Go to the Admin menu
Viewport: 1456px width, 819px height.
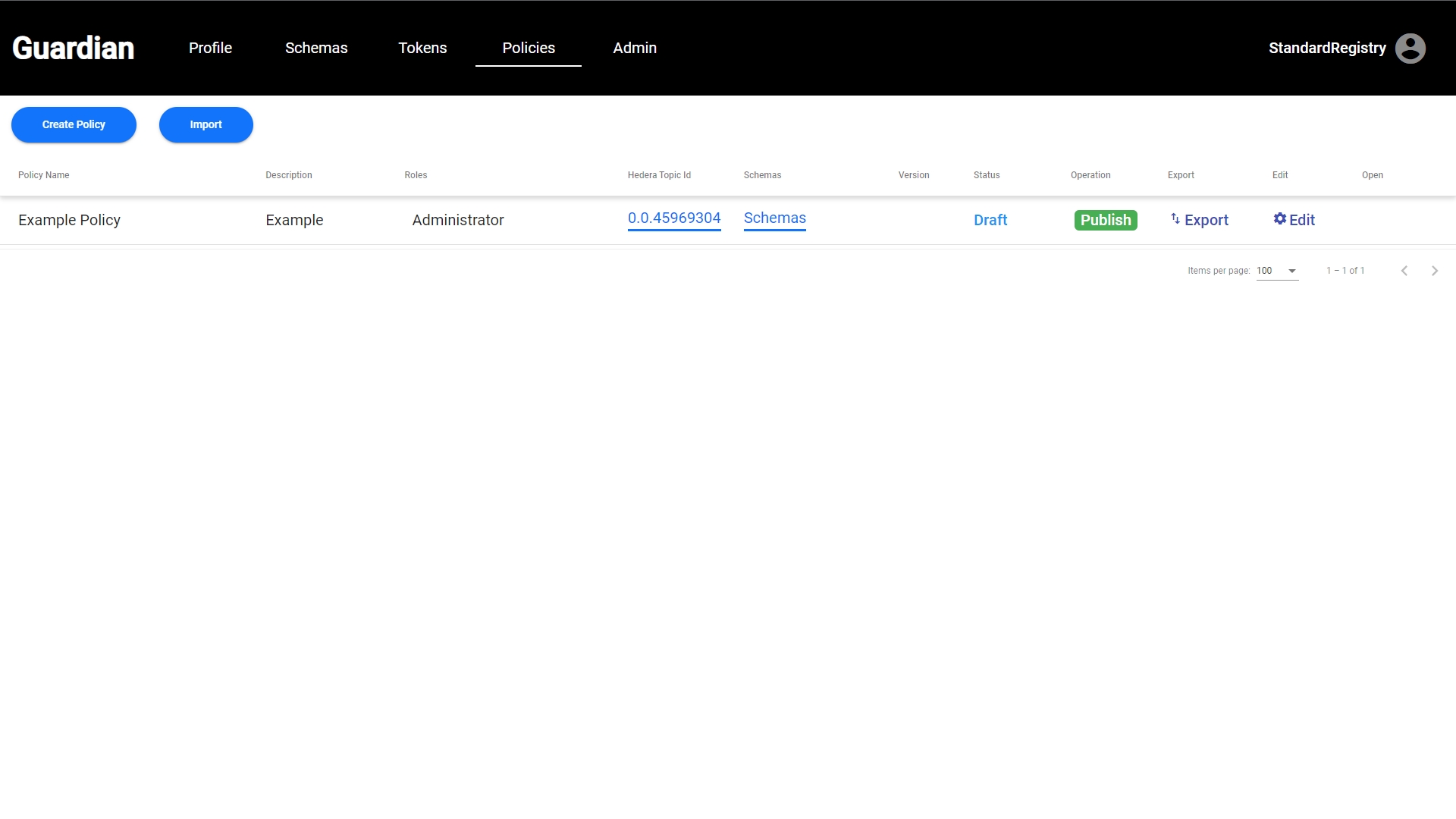coord(635,48)
